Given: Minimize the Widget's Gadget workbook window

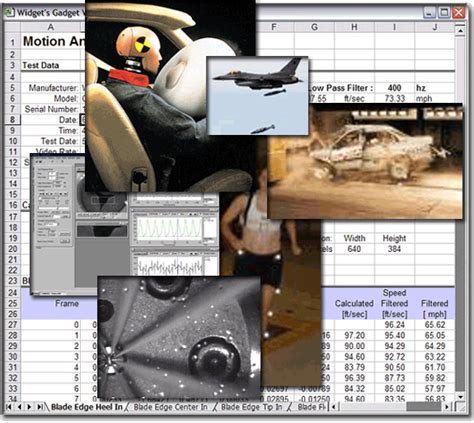Looking at the screenshot, I should pos(429,13).
